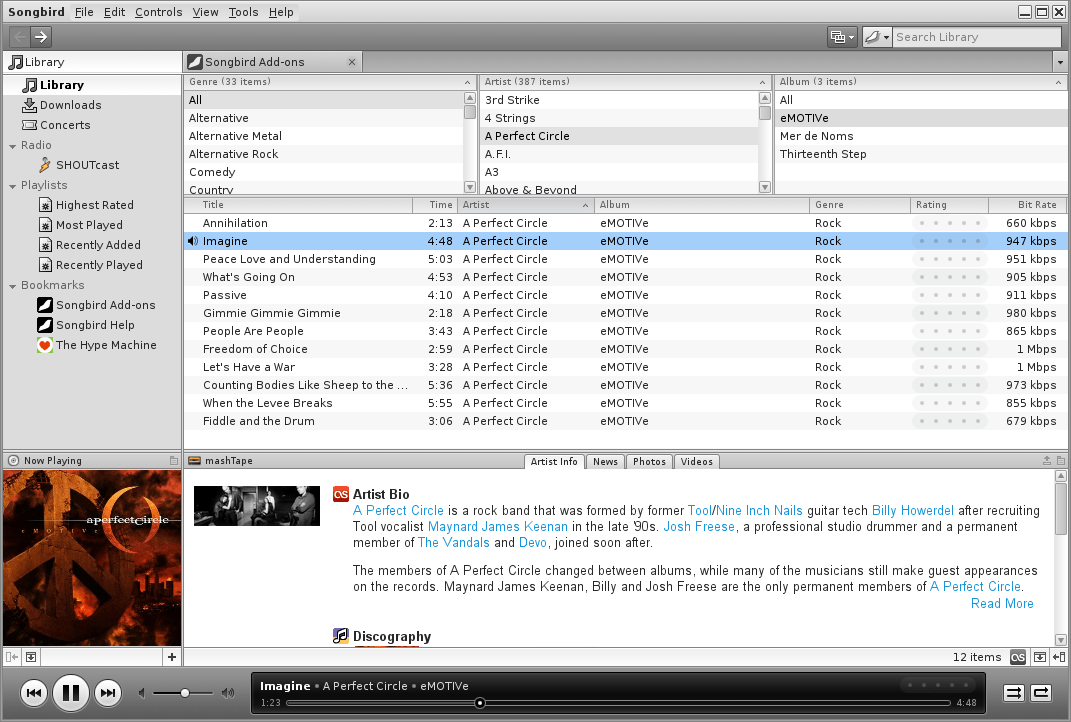This screenshot has height=722, width=1071.
Task: Skip to the next track
Action: tap(107, 693)
